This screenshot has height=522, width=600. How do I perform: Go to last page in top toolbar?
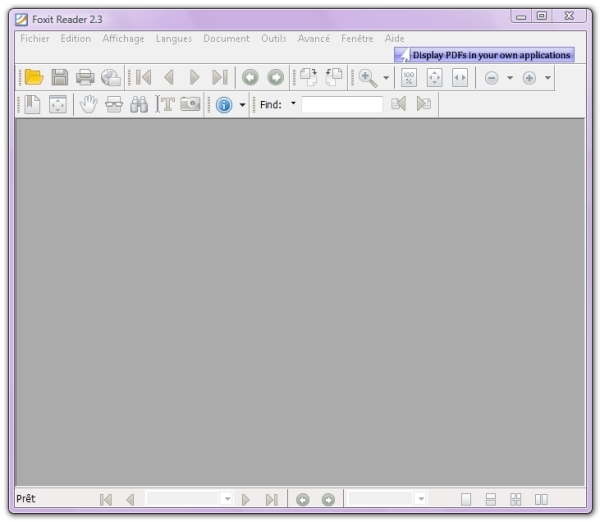pyautogui.click(x=220, y=77)
